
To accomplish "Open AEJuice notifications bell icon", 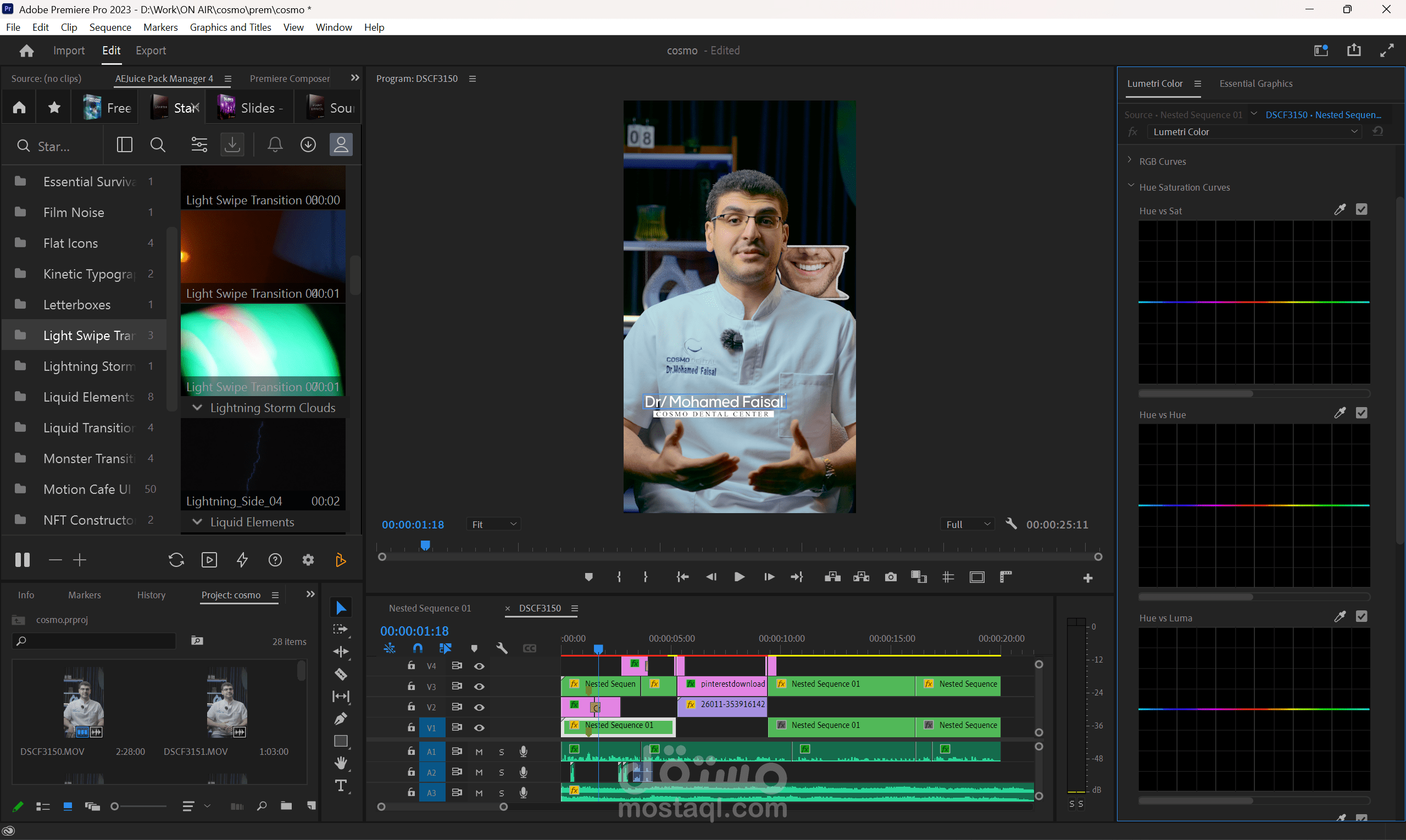I will [275, 145].
